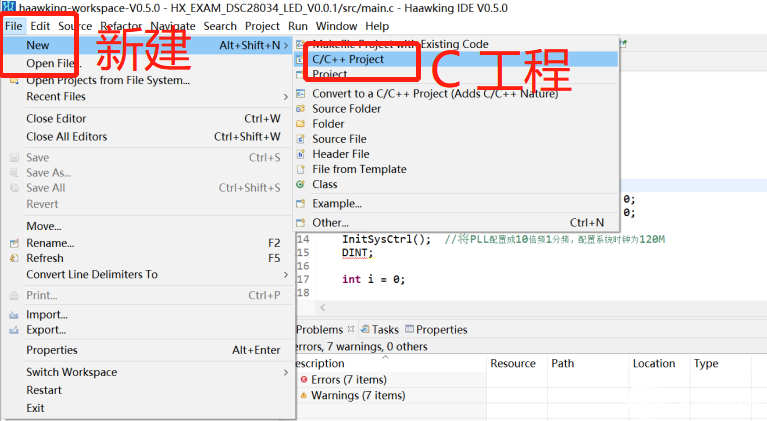Switch to the Problems tab
The height and width of the screenshot is (421, 767).
(x=319, y=330)
